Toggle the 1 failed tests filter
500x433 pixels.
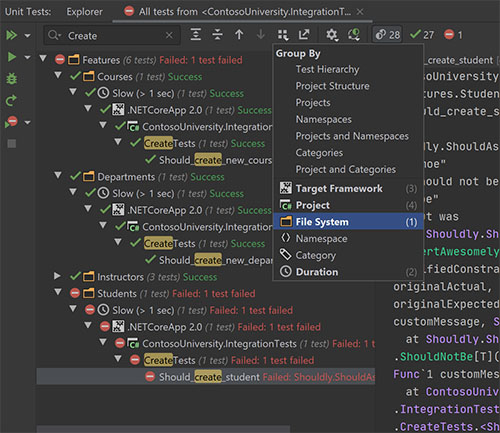click(x=453, y=35)
